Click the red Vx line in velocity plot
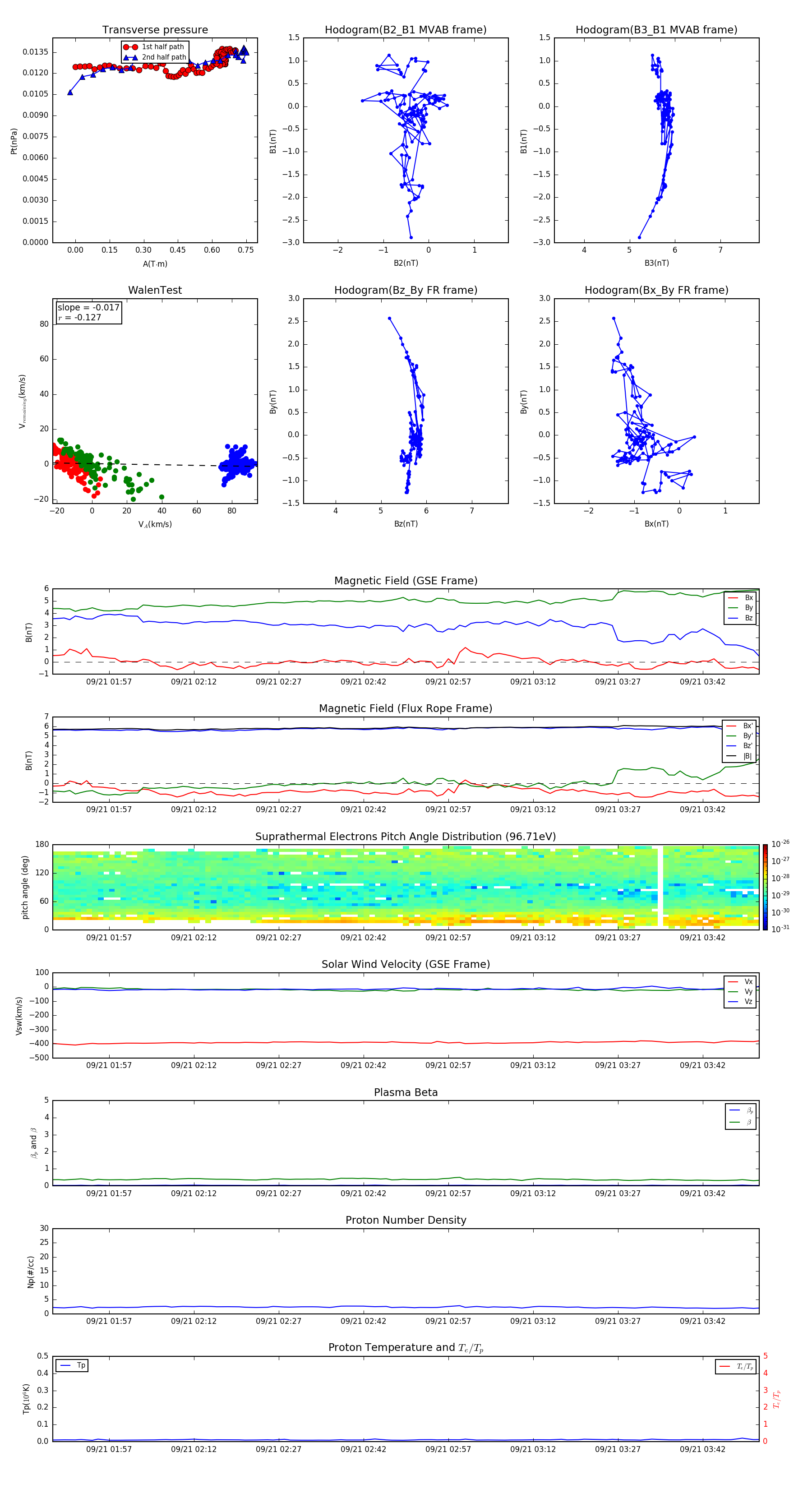This screenshot has height=1489, width=812. (x=405, y=1042)
